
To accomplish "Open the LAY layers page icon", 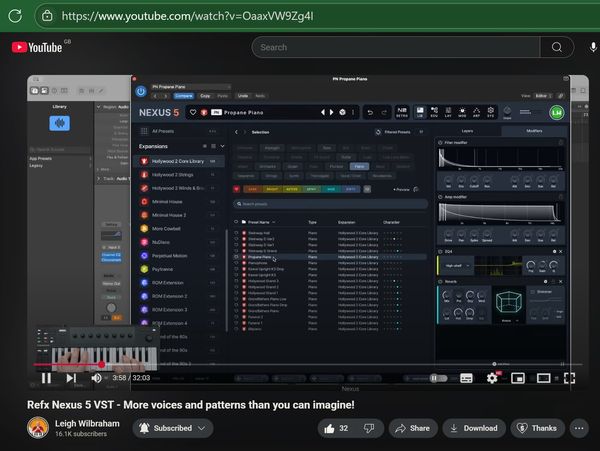I will (448, 112).
